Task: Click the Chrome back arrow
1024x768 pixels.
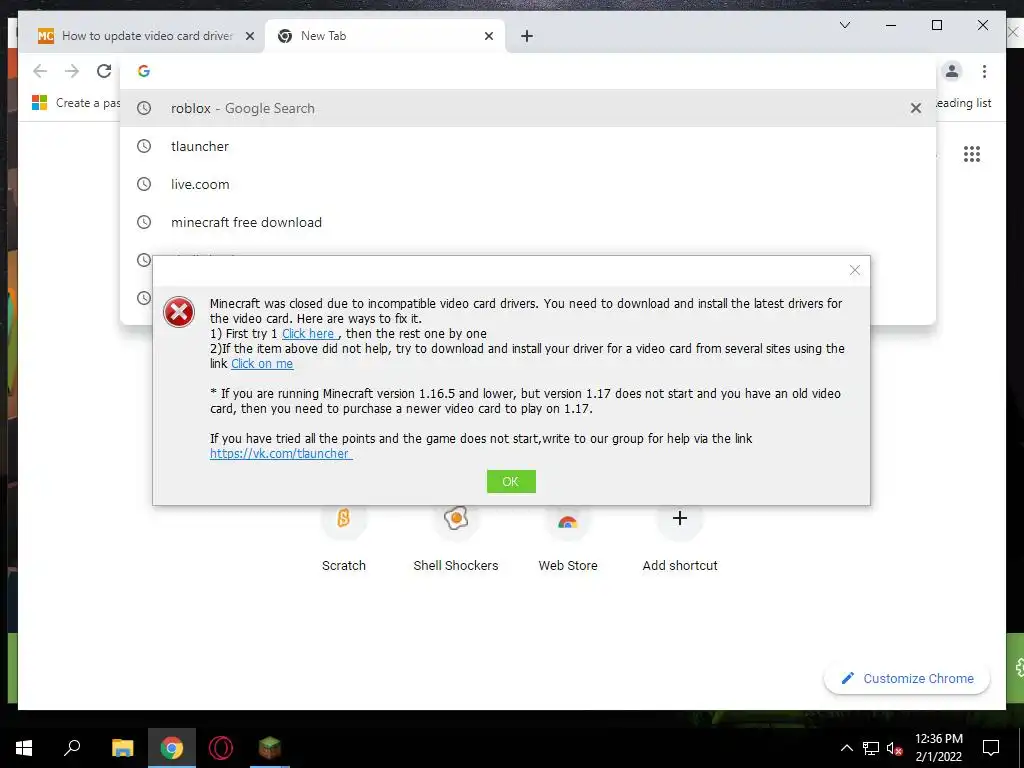Action: pos(40,71)
